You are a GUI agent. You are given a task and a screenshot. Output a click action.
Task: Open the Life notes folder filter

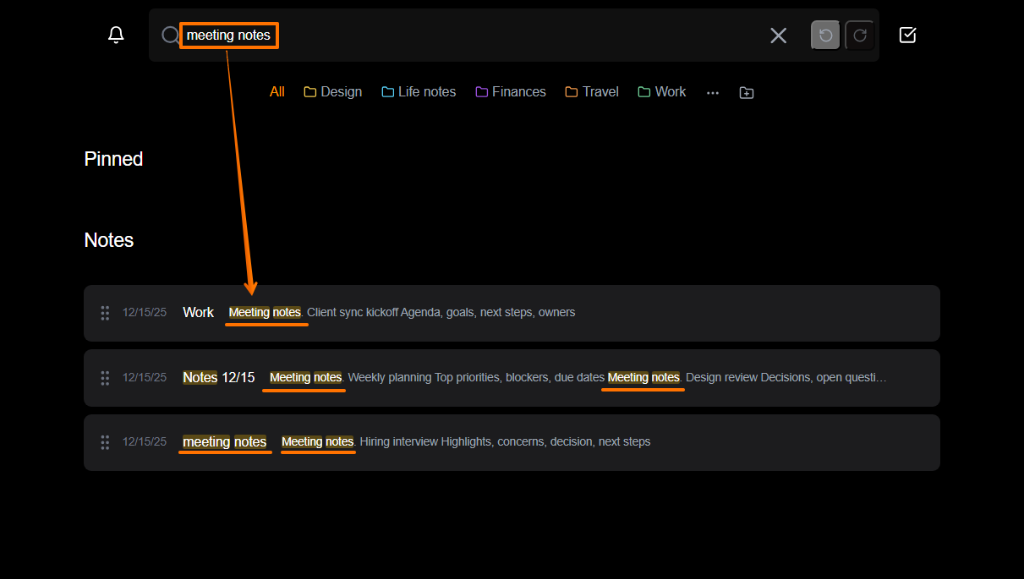point(418,91)
